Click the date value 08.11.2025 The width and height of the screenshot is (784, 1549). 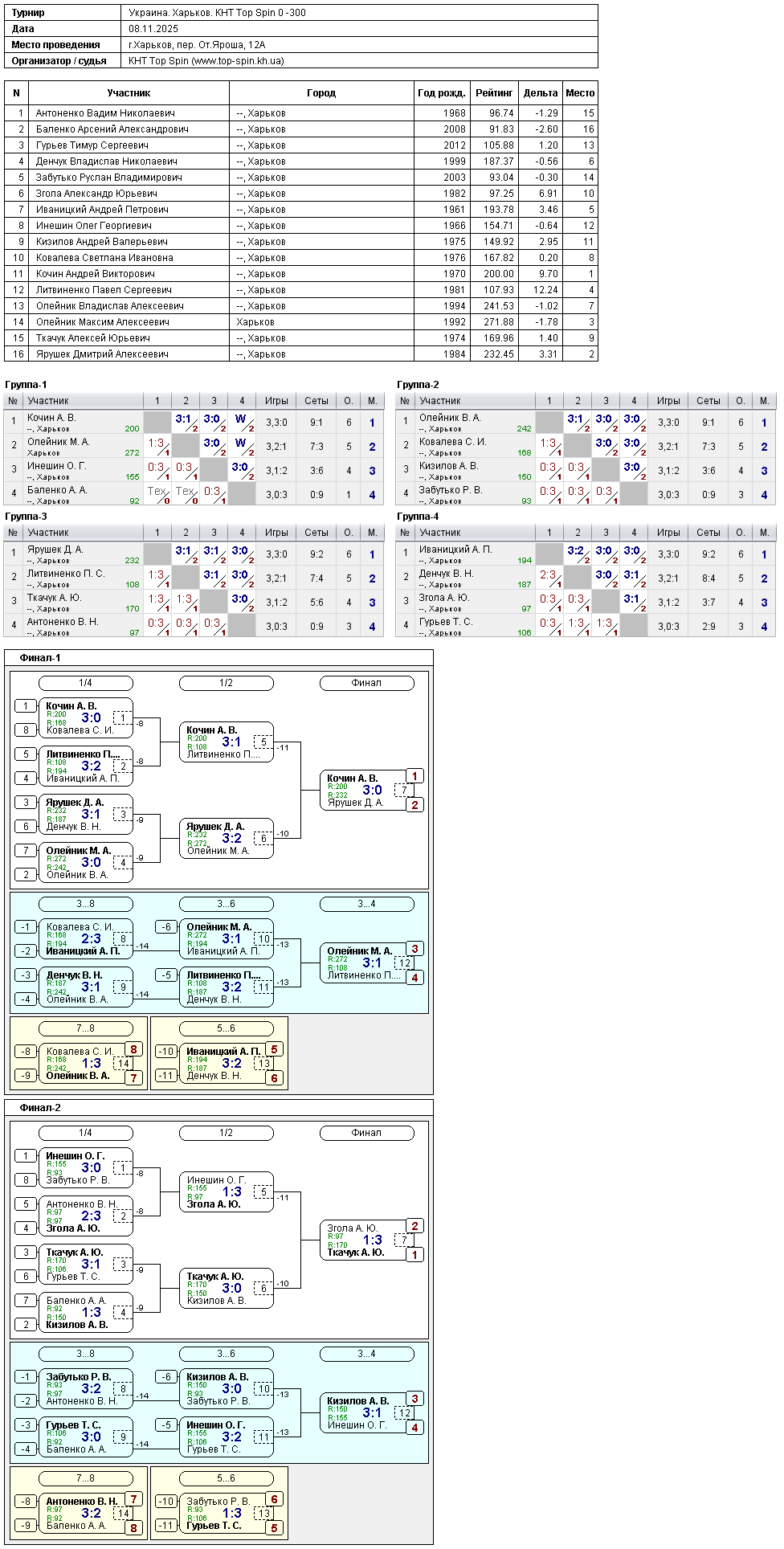153,29
